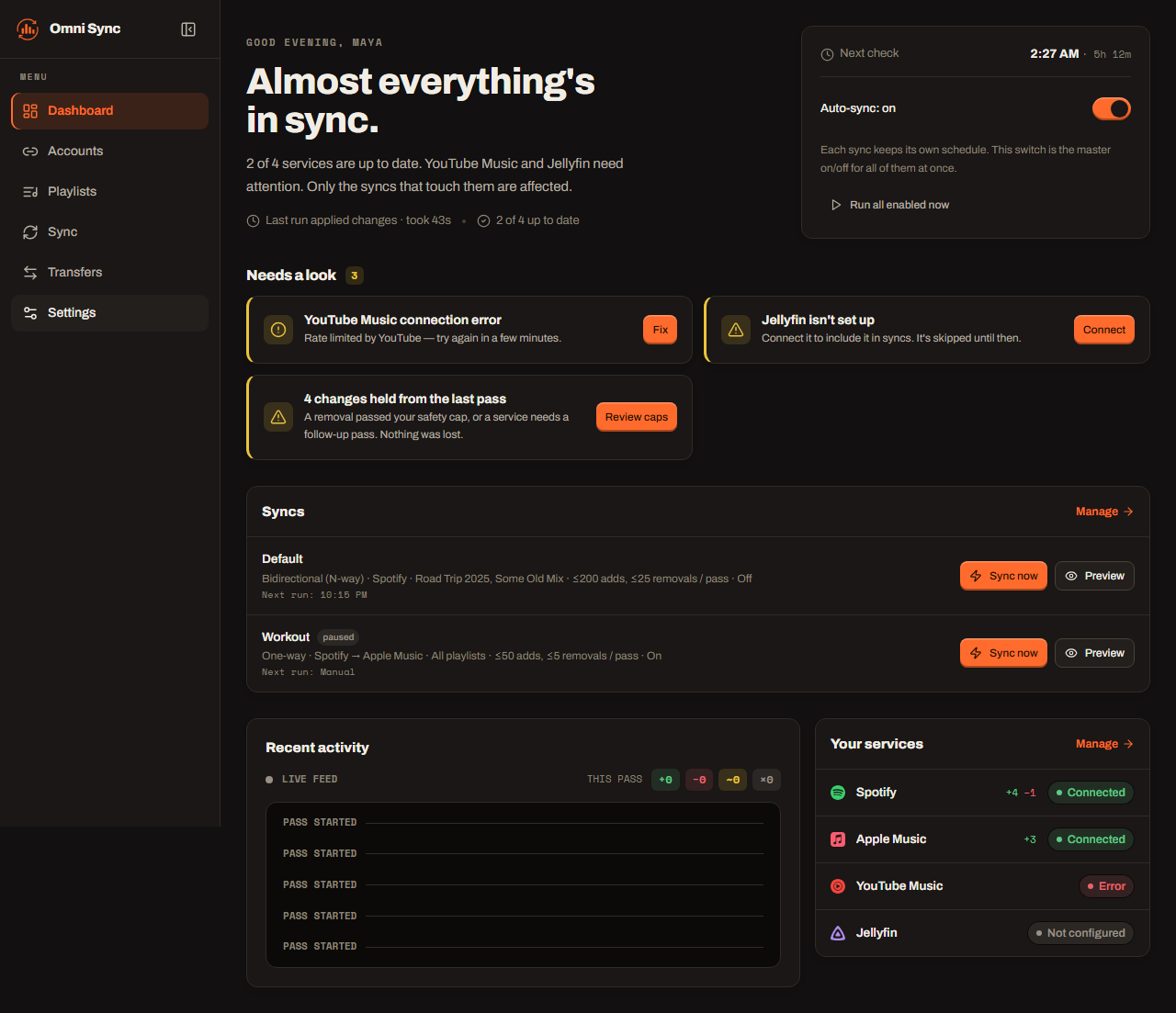This screenshot has height=1013, width=1176.
Task: Click the Omni Sync logo icon
Action: pyautogui.click(x=28, y=28)
